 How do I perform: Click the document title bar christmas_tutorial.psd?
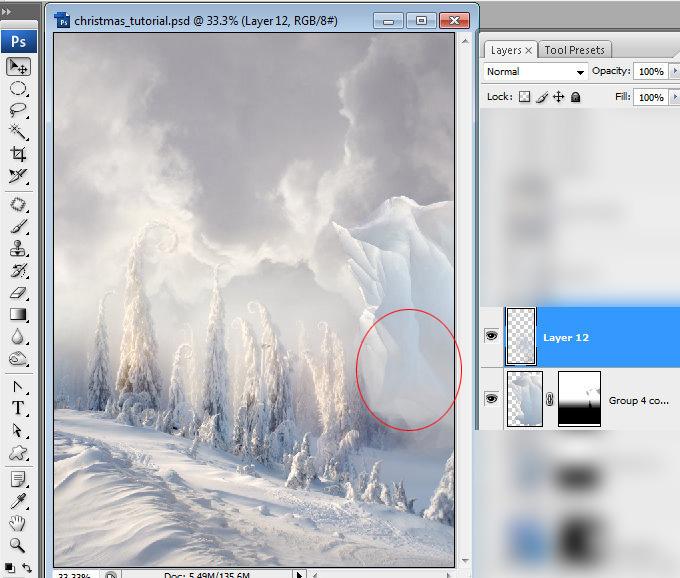(x=206, y=21)
